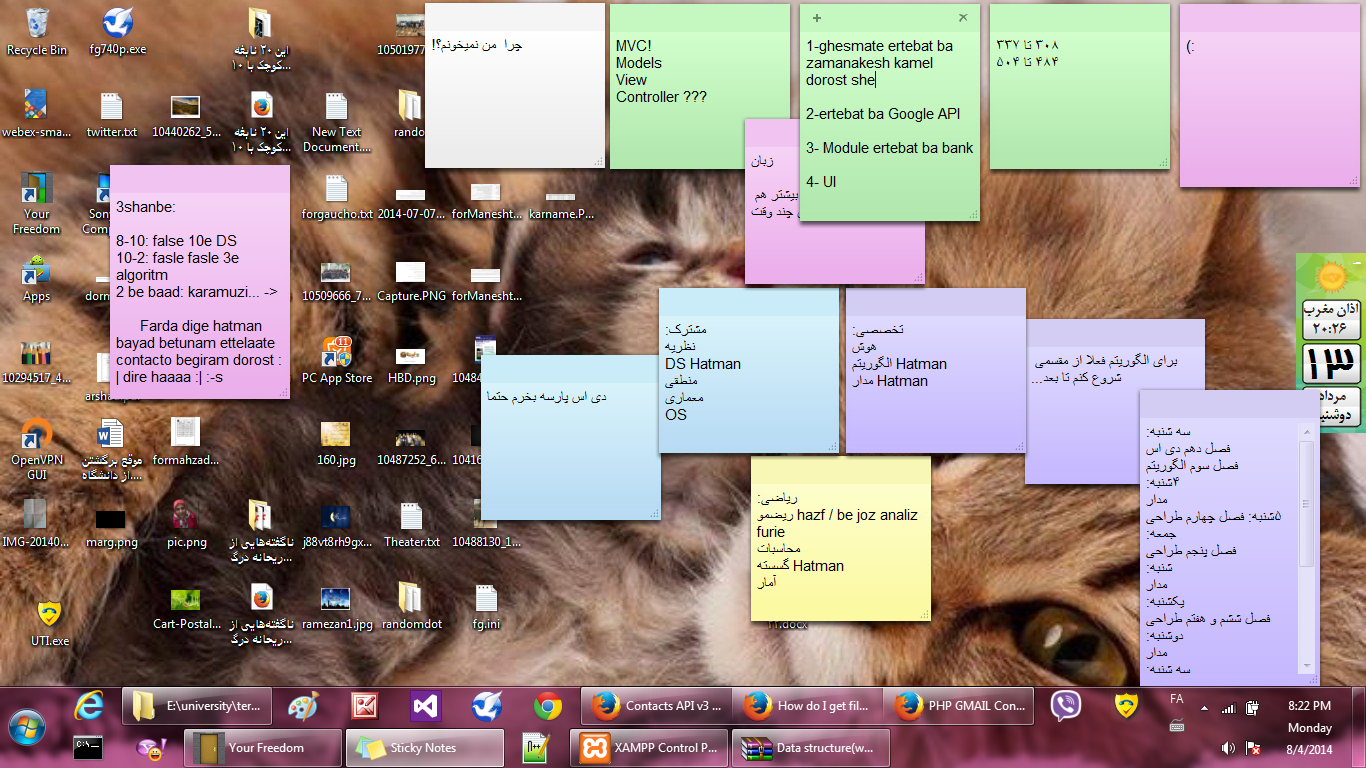The height and width of the screenshot is (768, 1366).
Task: Open the FA input language selector
Action: coord(1177,699)
